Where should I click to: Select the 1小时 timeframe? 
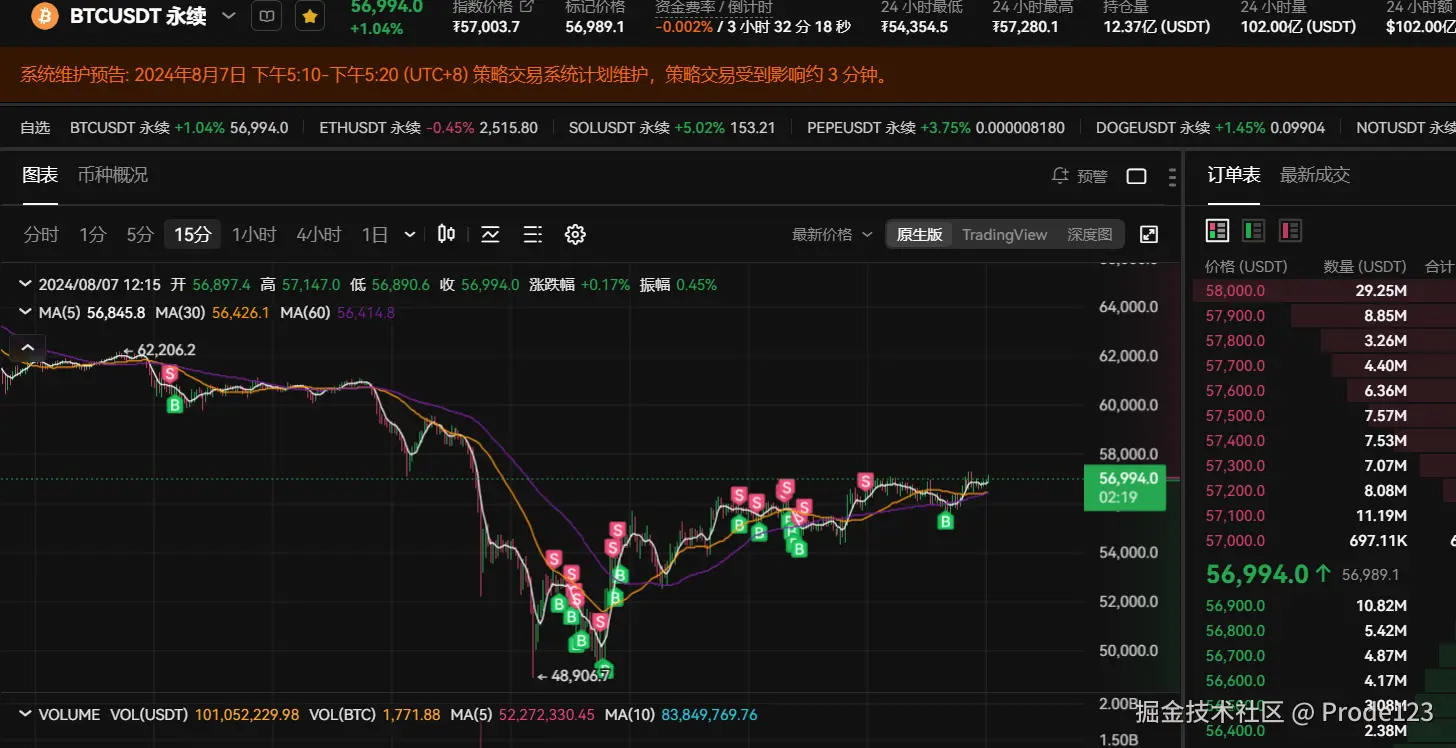pyautogui.click(x=254, y=234)
